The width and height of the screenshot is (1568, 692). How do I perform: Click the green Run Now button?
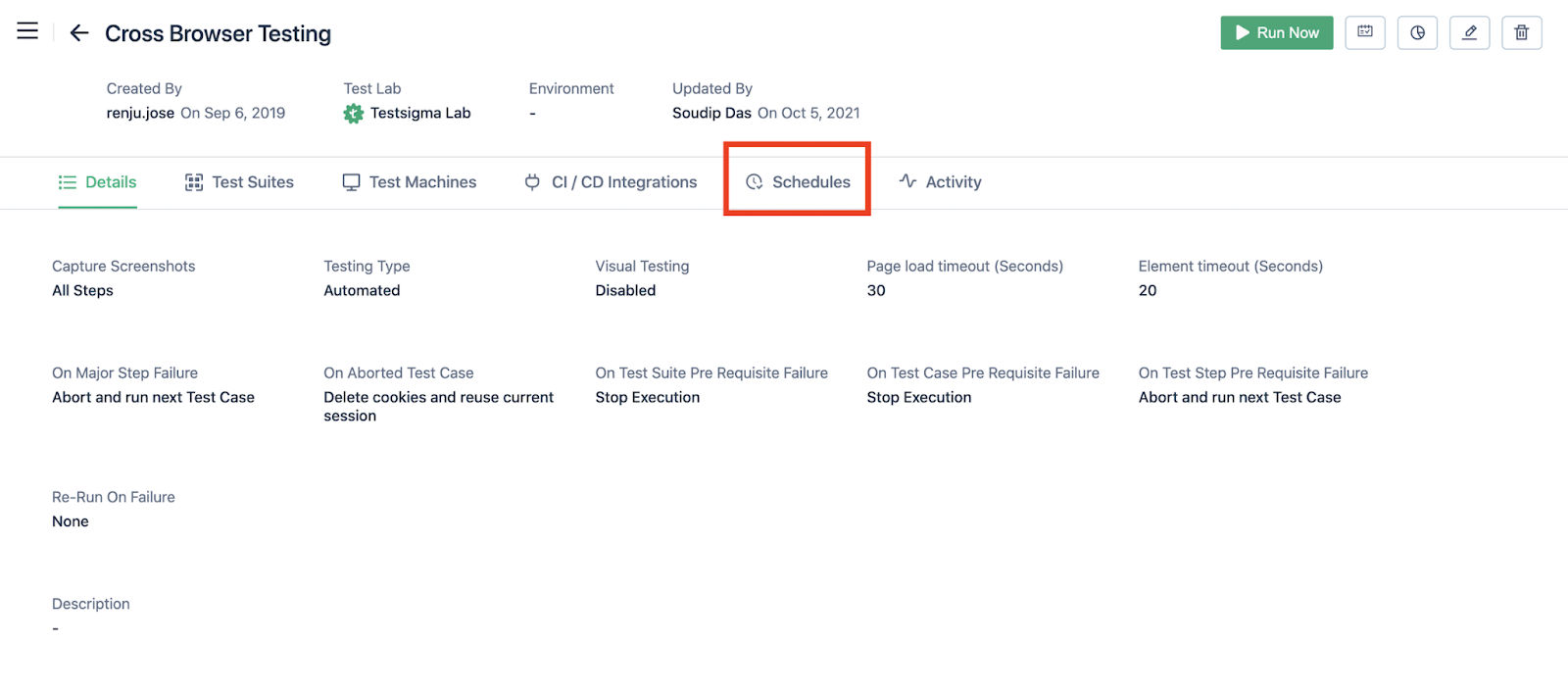[x=1276, y=32]
